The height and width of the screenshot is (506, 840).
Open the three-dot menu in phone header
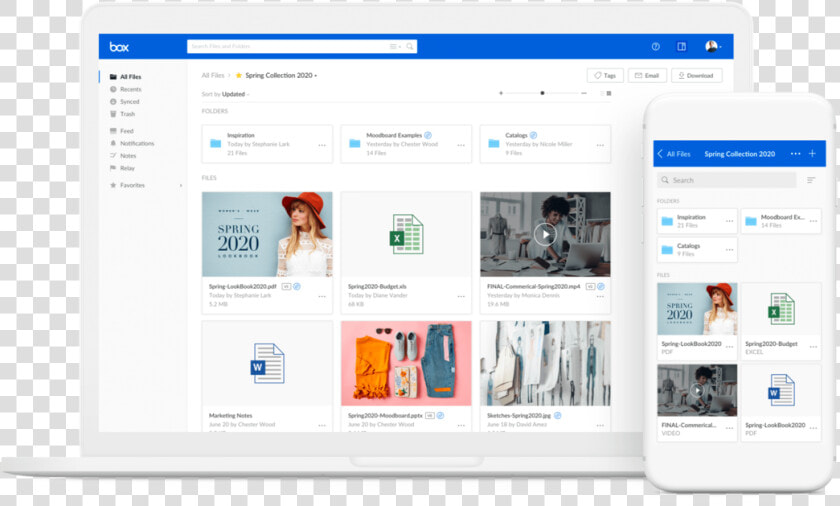point(796,154)
